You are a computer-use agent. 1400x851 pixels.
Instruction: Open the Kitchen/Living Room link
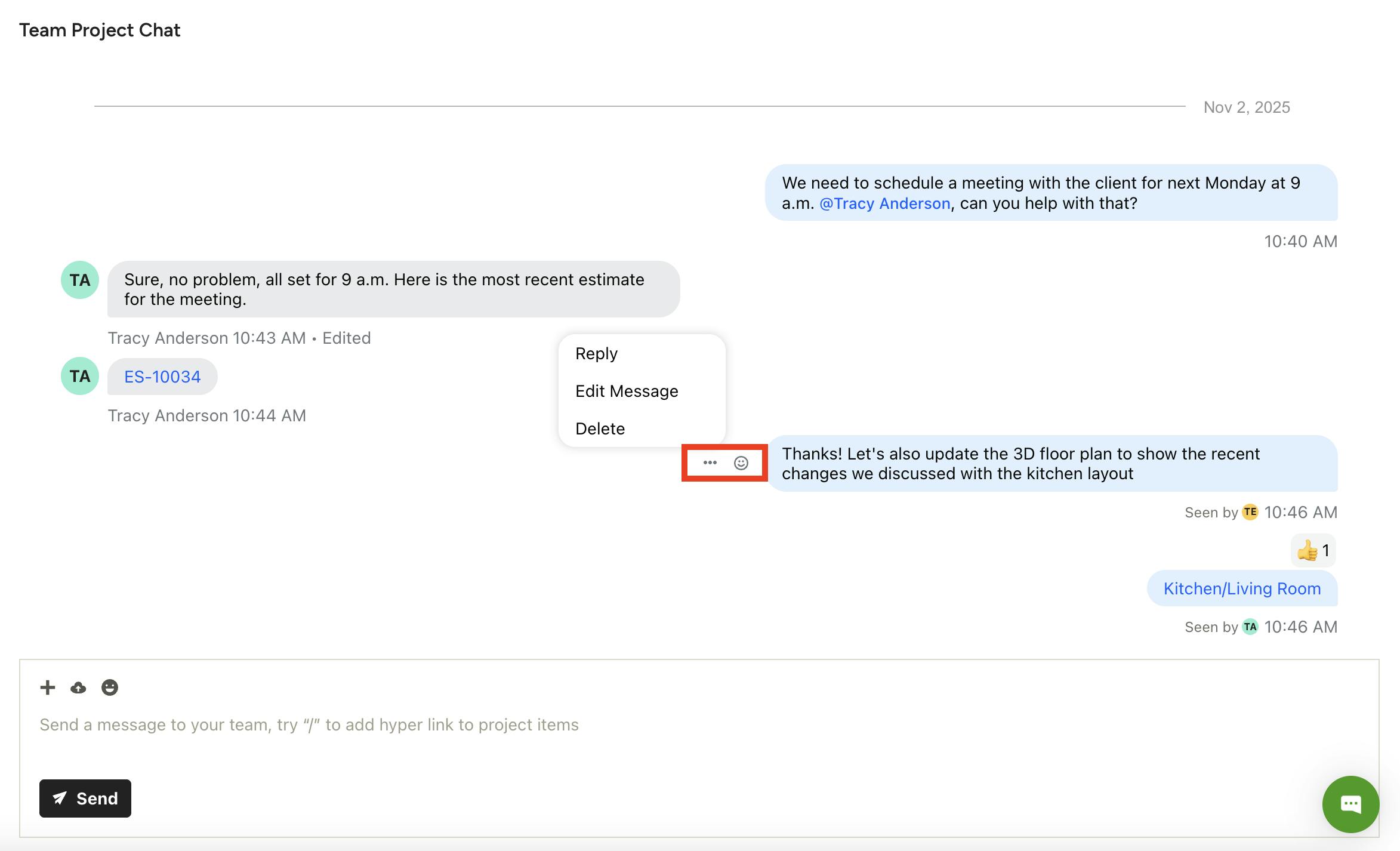1242,588
